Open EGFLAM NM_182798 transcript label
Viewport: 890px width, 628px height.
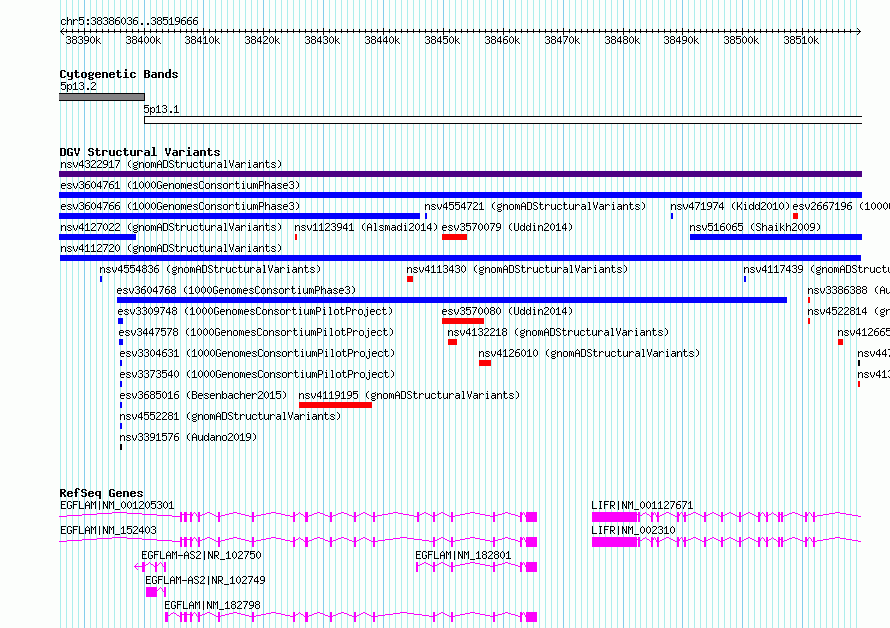click(x=212, y=605)
